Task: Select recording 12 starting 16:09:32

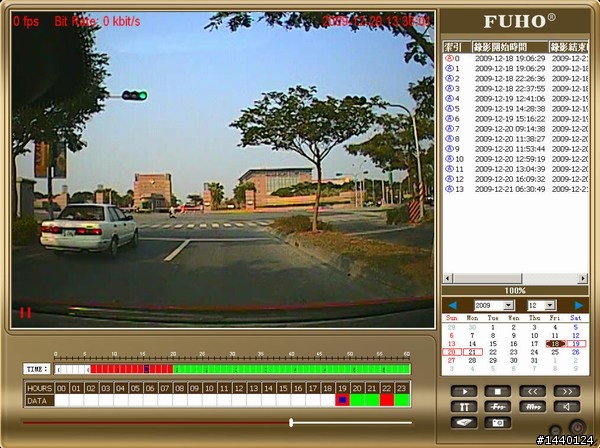Action: (x=516, y=179)
